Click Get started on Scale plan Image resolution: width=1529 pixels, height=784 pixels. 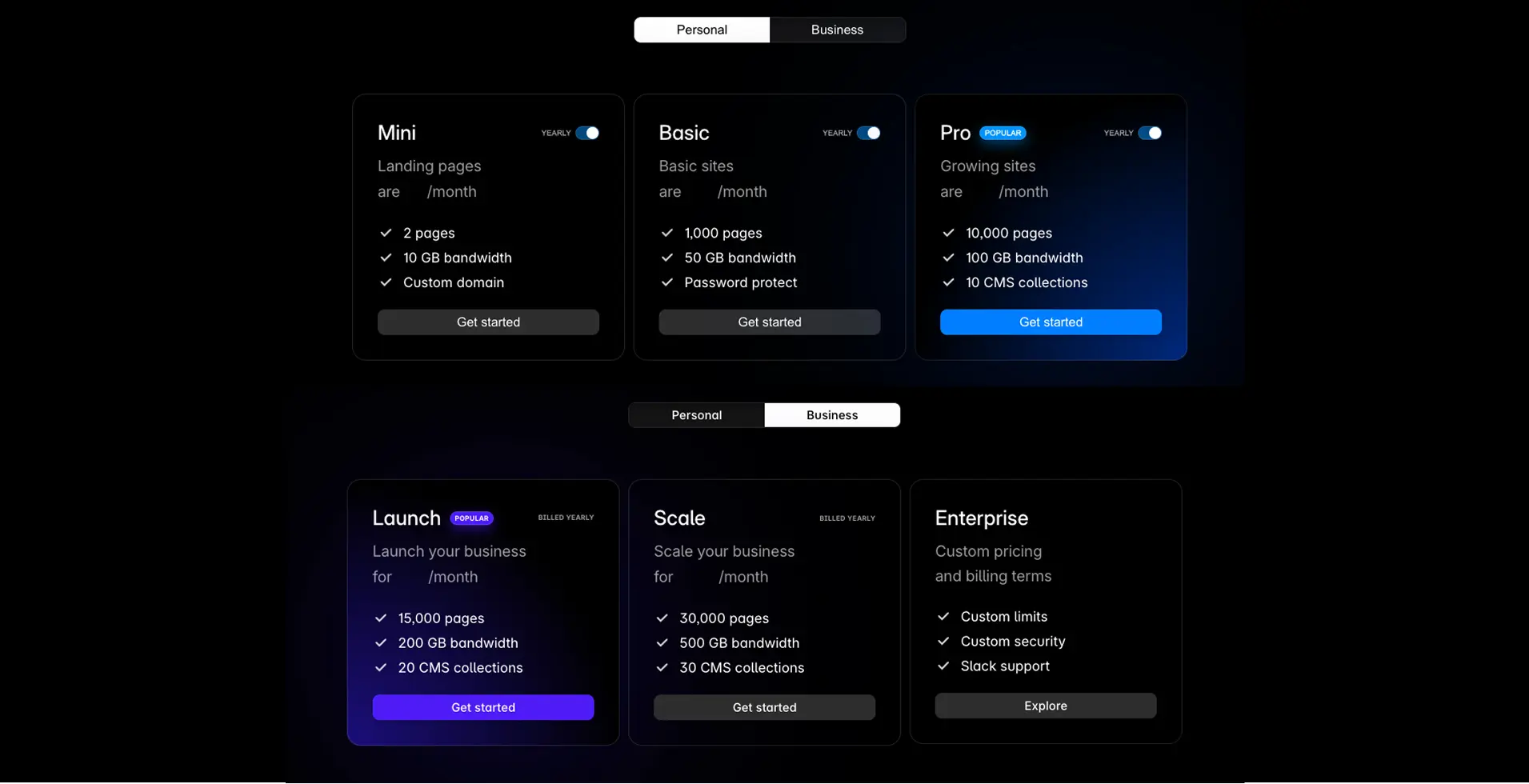tap(764, 707)
